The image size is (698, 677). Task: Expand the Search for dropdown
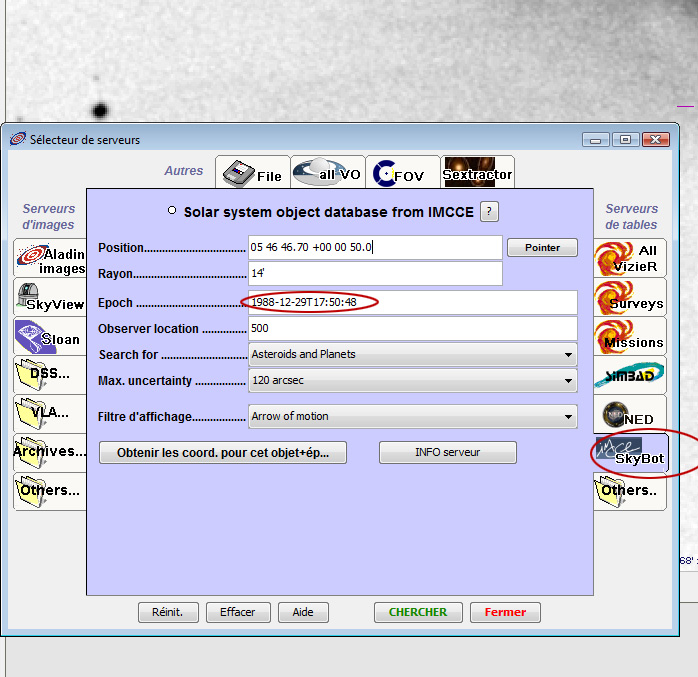(x=413, y=354)
